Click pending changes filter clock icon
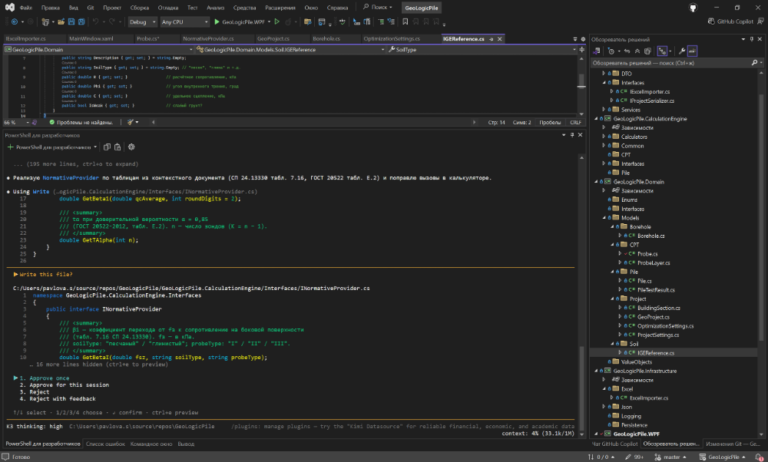Screen dimensions: 768x462 [x=611, y=51]
